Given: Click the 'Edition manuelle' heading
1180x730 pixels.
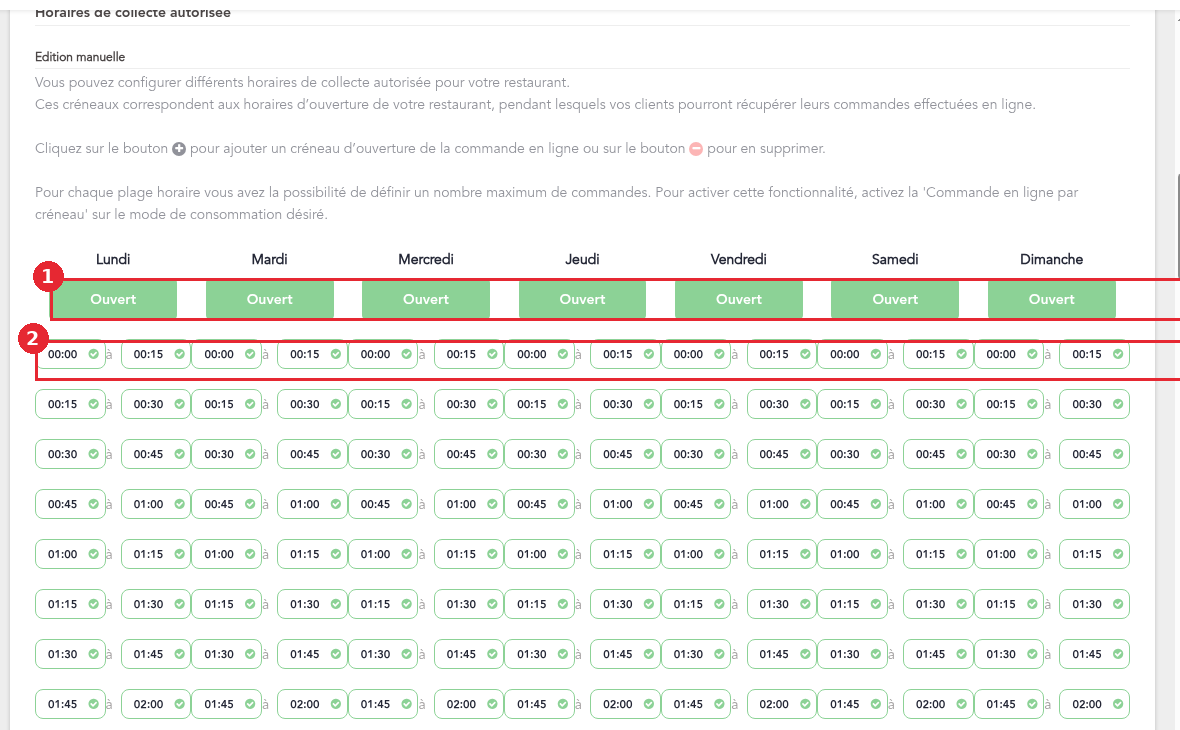Looking at the screenshot, I should coord(80,56).
